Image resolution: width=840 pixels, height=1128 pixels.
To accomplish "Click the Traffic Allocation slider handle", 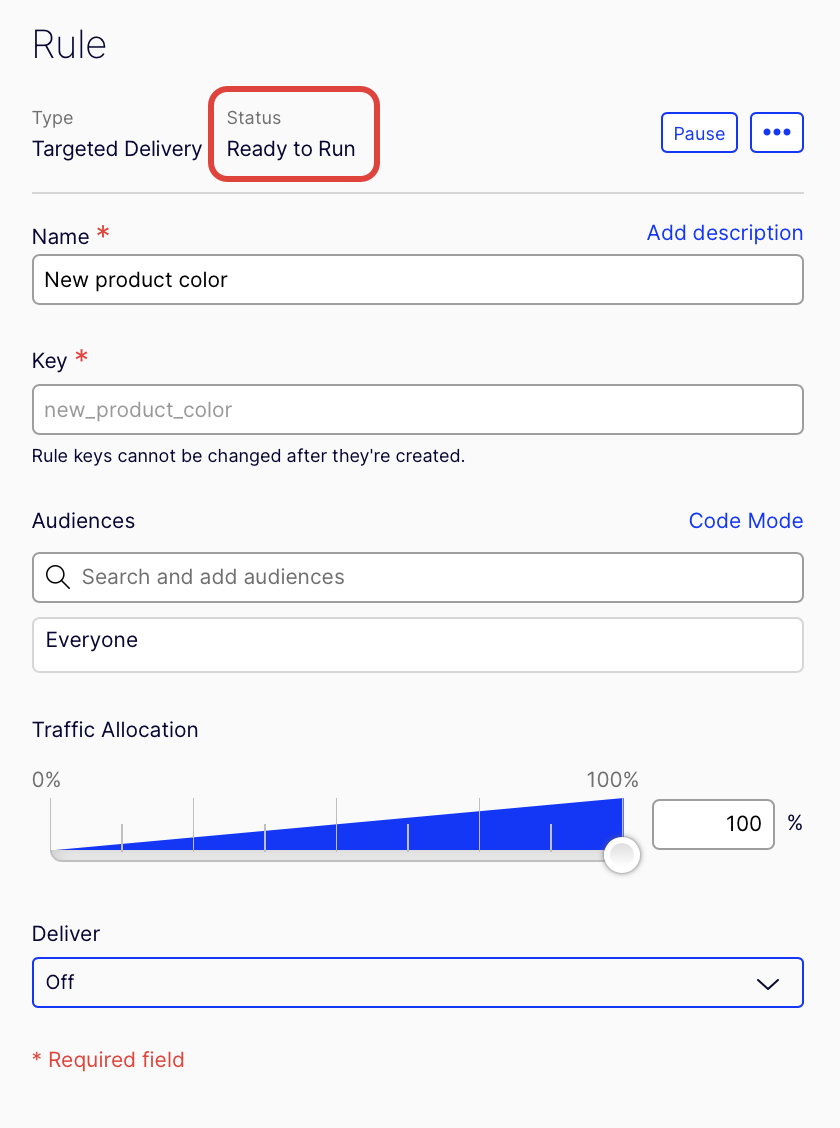I will [622, 855].
